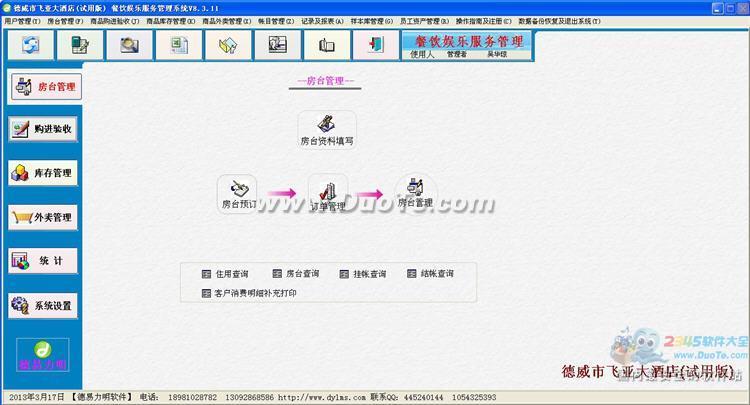Open 房台预订 booking icon

(238, 192)
